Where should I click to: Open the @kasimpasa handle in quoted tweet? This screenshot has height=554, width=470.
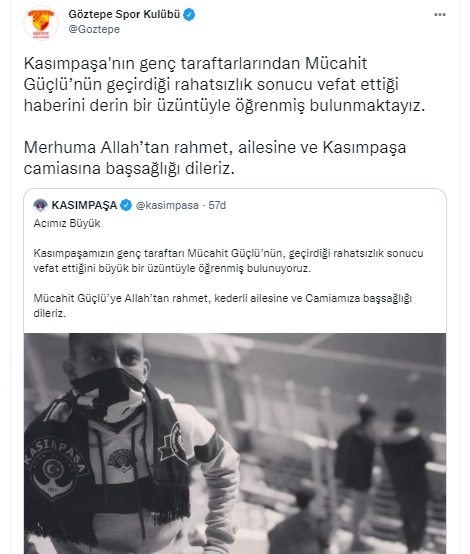pyautogui.click(x=167, y=205)
